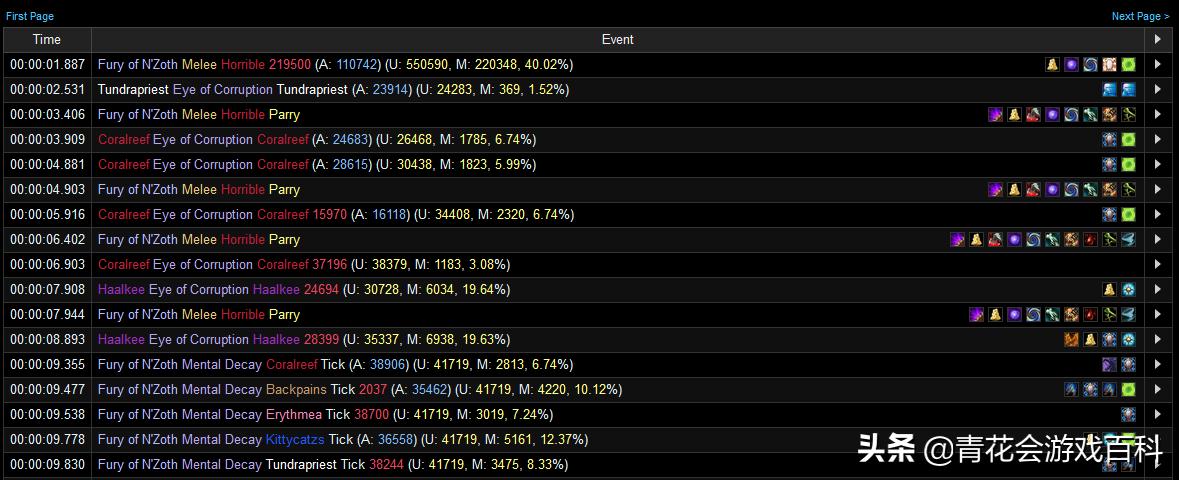Click swirl icon in 00:00:04.903 row

1071,190
